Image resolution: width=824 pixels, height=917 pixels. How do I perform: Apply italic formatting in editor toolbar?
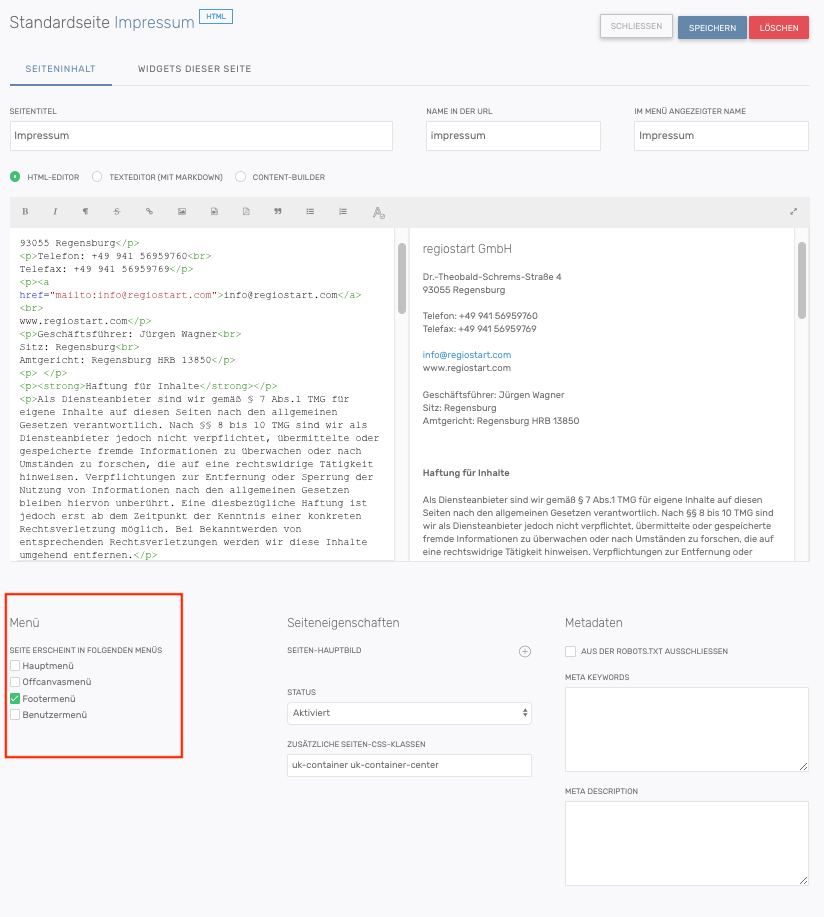(55, 212)
